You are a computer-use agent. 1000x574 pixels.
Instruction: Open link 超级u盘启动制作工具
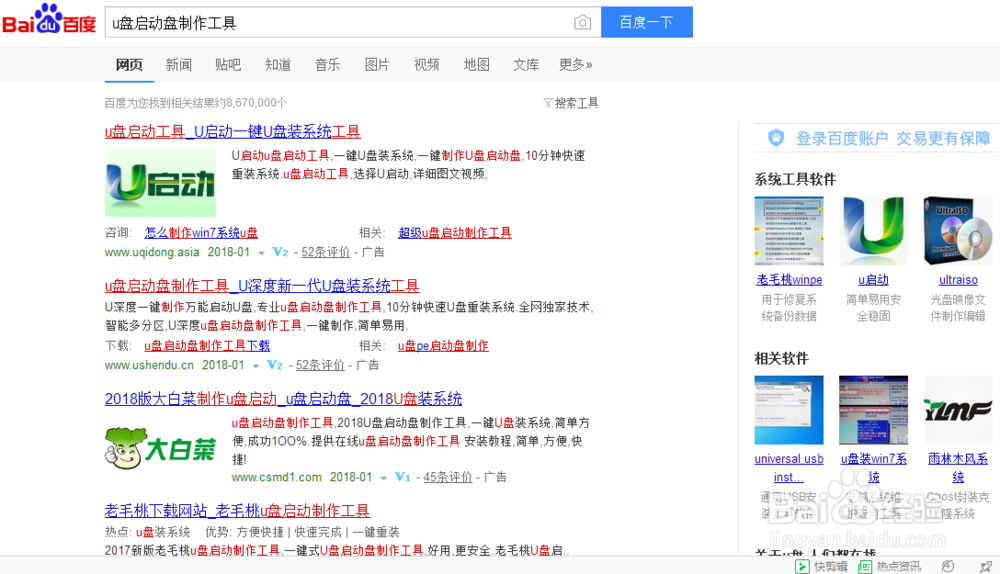[x=455, y=233]
